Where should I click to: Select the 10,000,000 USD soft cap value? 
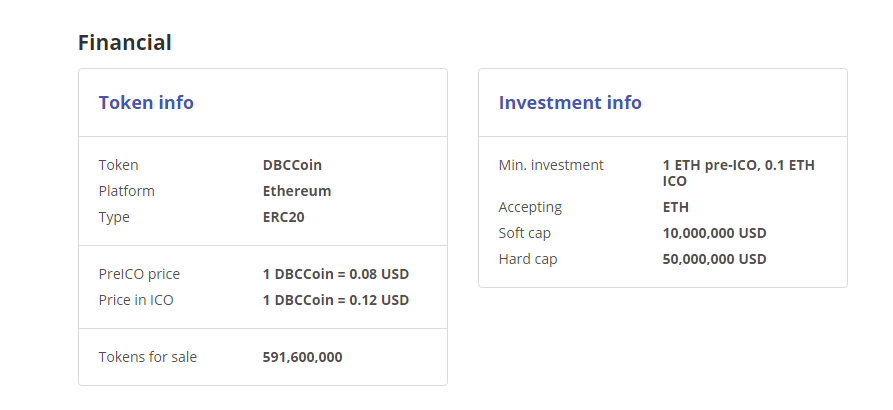point(714,233)
